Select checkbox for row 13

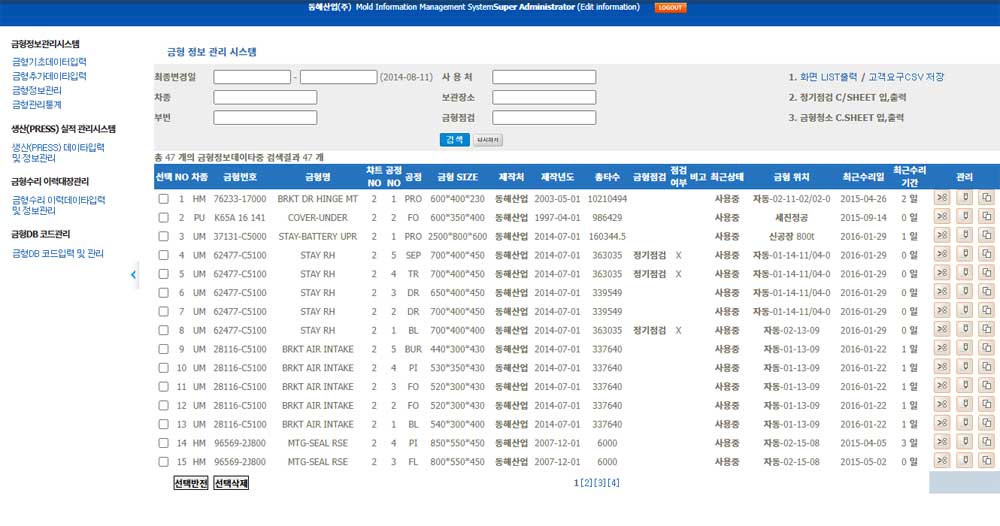tap(164, 425)
